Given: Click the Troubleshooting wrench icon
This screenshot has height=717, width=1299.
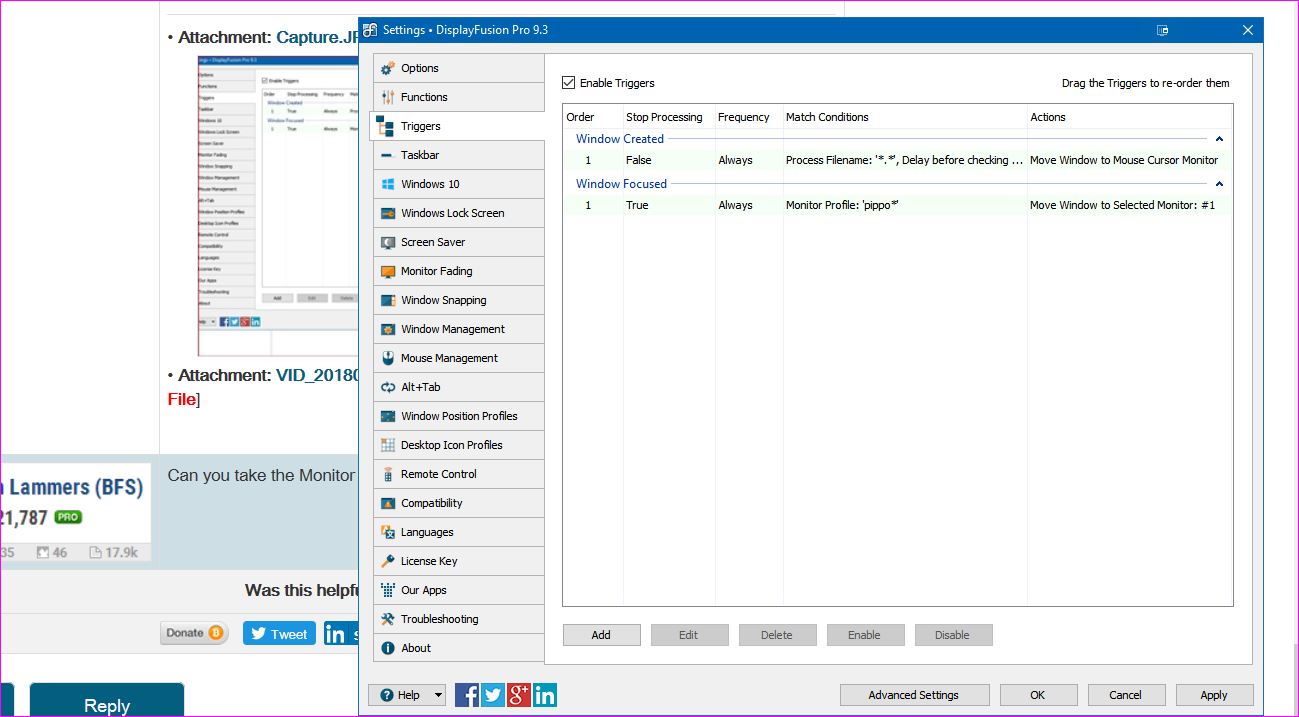Looking at the screenshot, I should pos(388,619).
